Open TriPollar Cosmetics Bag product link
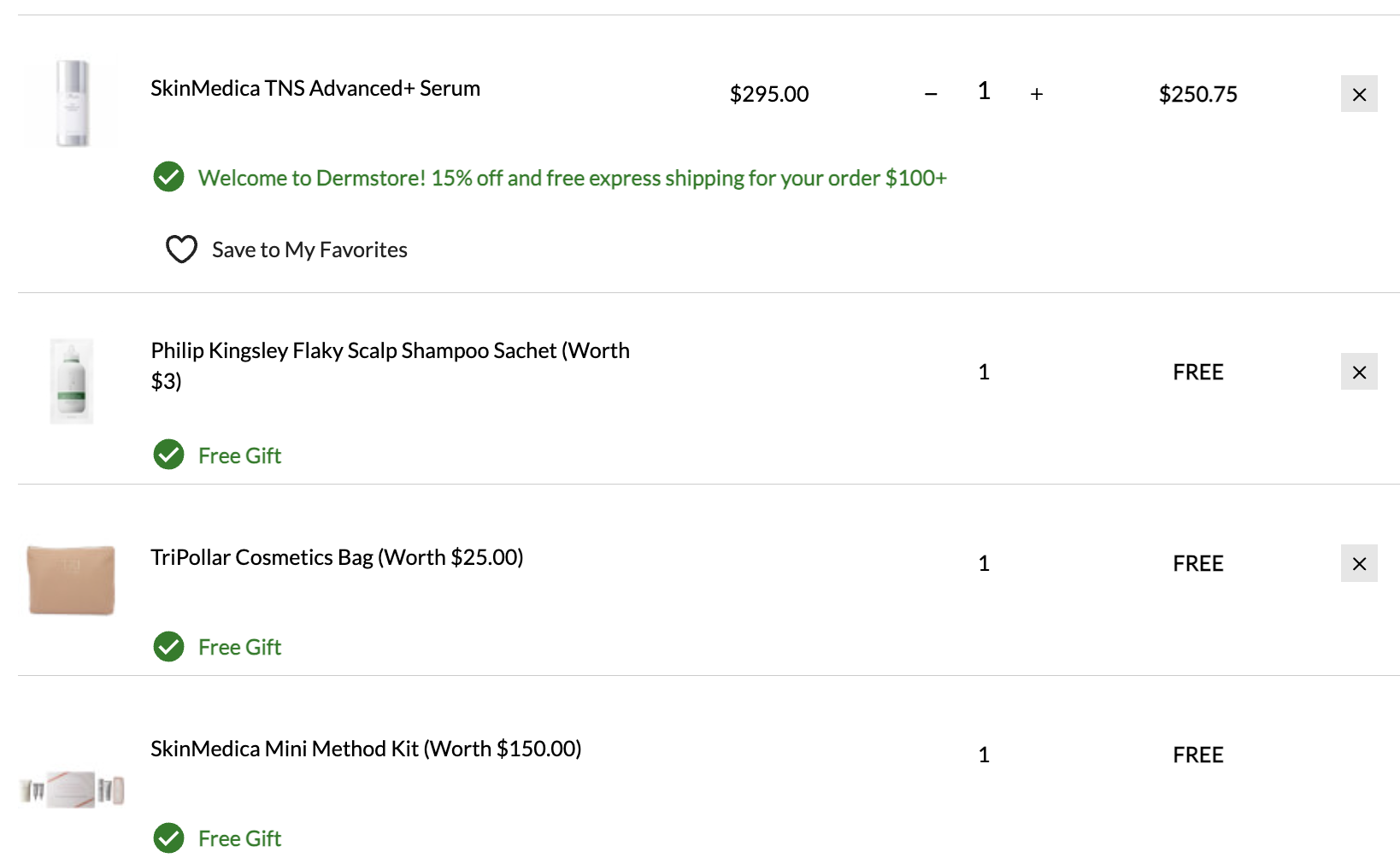The height and width of the screenshot is (858, 1400). pyautogui.click(x=337, y=557)
